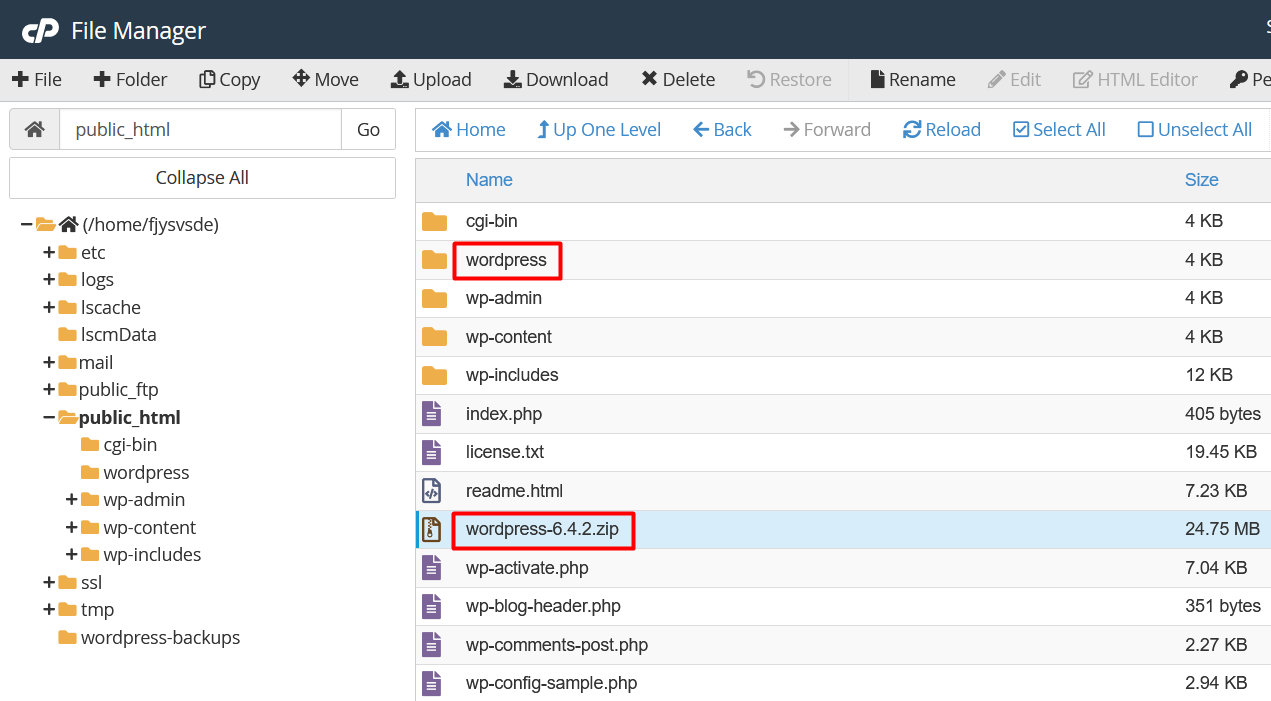Click the home icon beside path field
The height and width of the screenshot is (701, 1271).
tap(35, 130)
